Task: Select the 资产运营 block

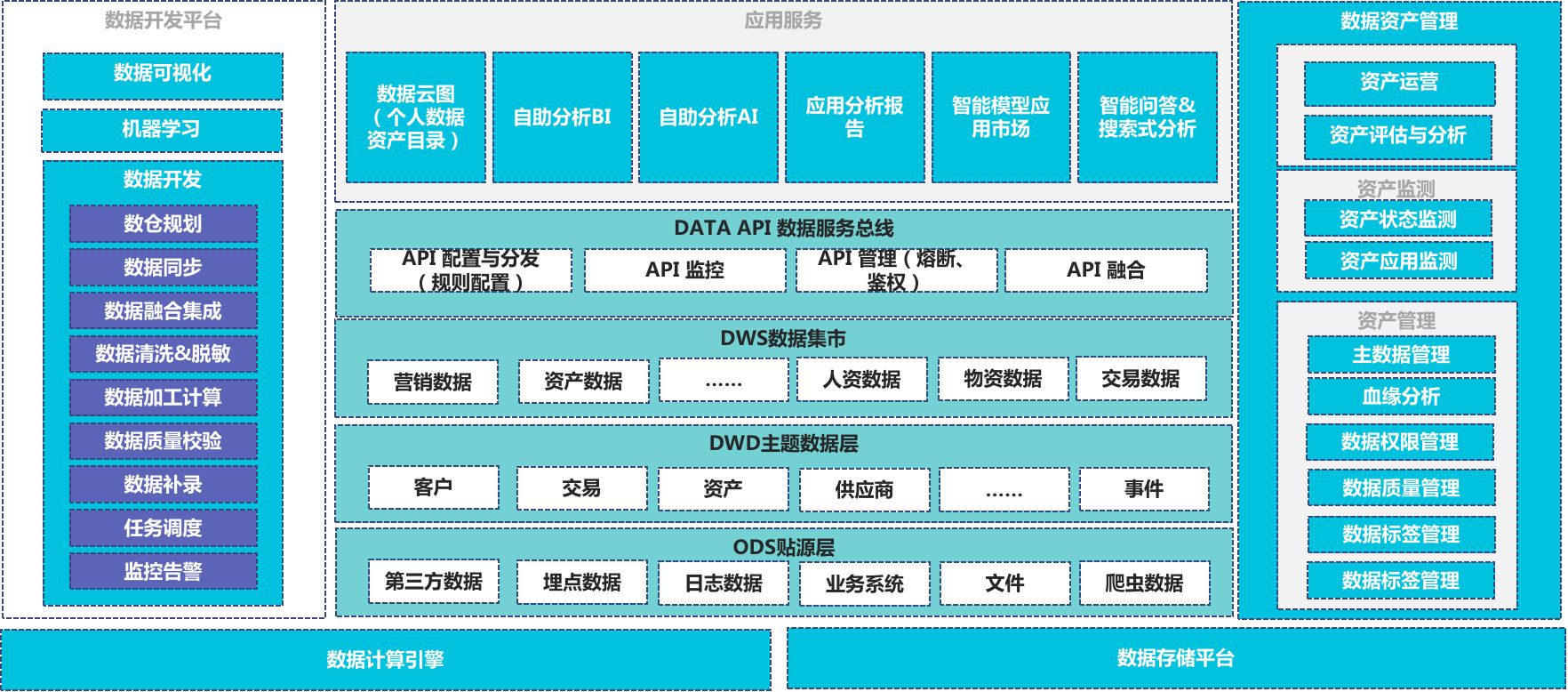Action: coord(1399,83)
